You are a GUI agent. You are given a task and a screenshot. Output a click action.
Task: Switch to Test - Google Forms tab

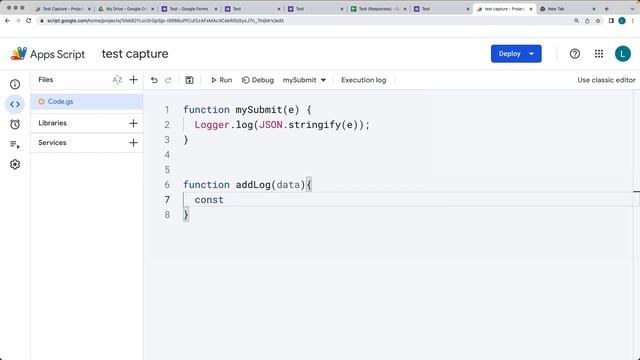(x=189, y=9)
